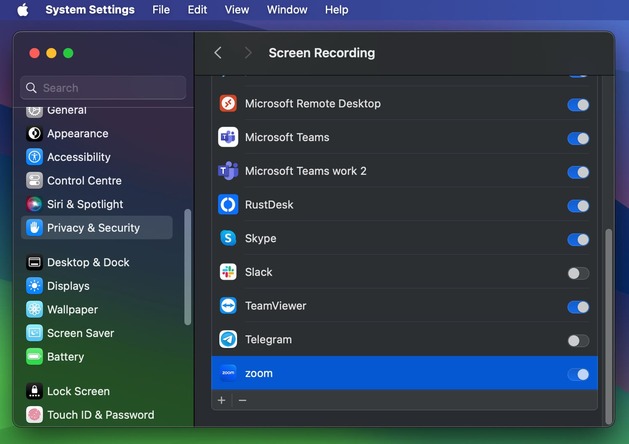Viewport: 629px width, 444px height.
Task: Turn off Skype screen recording switch
Action: (x=578, y=239)
